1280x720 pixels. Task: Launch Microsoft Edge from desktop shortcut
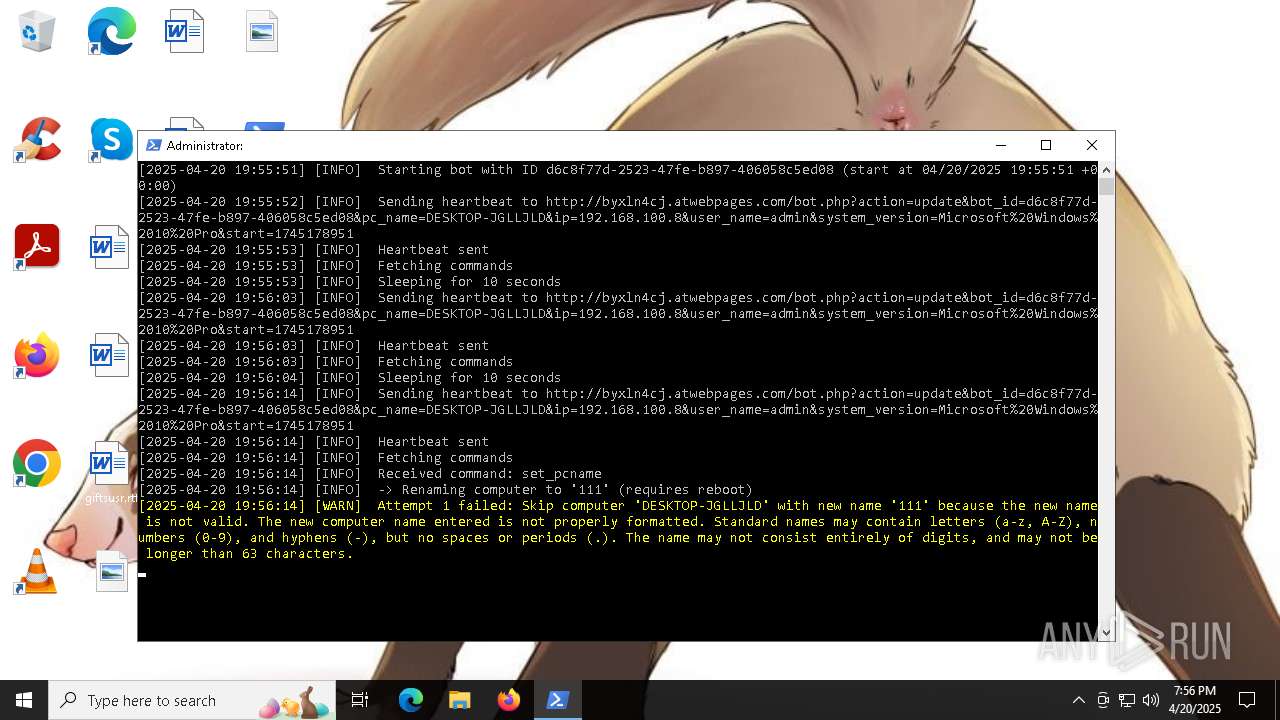tap(110, 31)
